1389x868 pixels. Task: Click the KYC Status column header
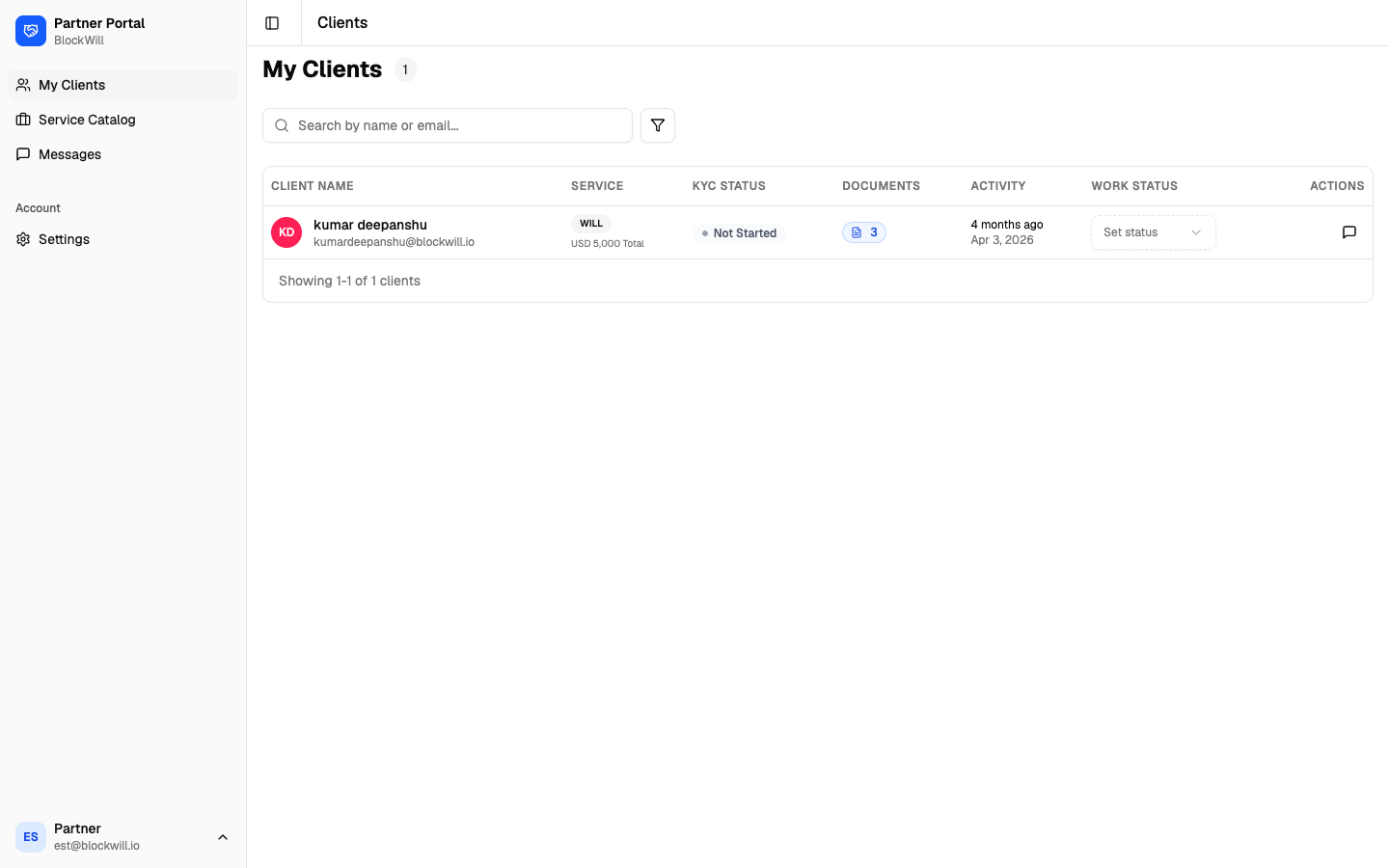pos(729,186)
